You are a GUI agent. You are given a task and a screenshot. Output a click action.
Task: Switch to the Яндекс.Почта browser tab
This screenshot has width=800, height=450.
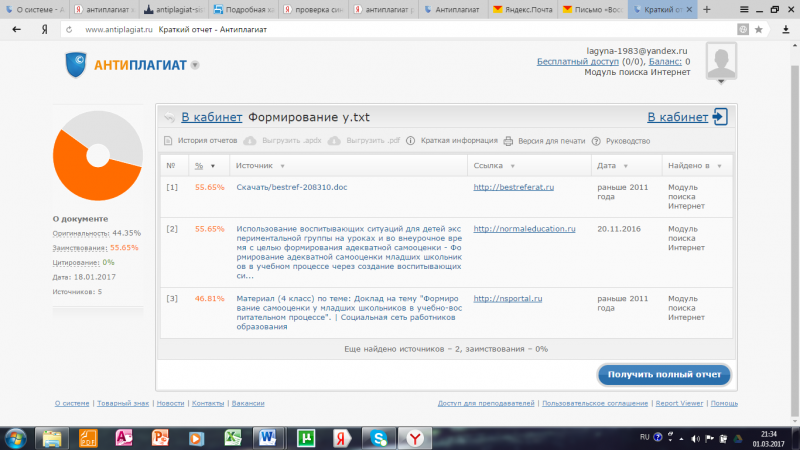[523, 9]
